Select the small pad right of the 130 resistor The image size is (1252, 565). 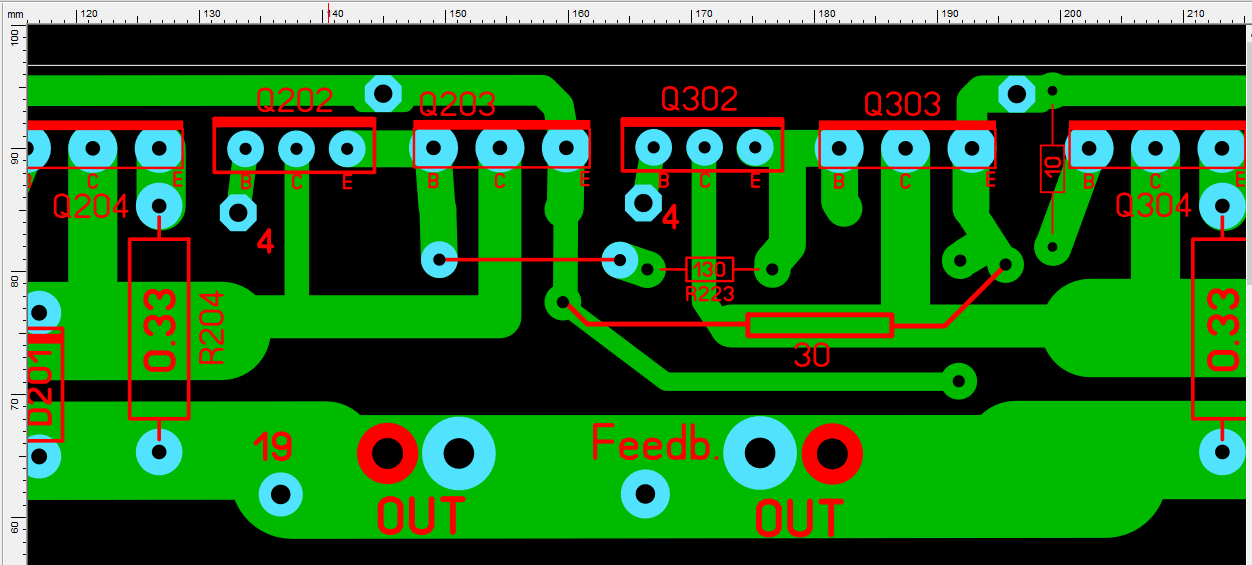click(x=771, y=269)
